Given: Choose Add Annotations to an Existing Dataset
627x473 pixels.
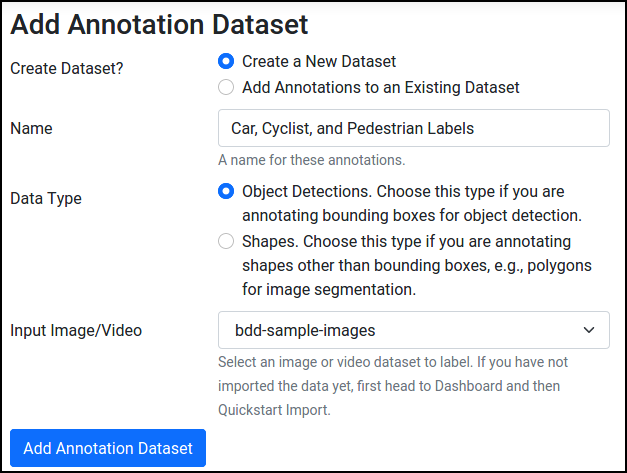Looking at the screenshot, I should click(226, 87).
